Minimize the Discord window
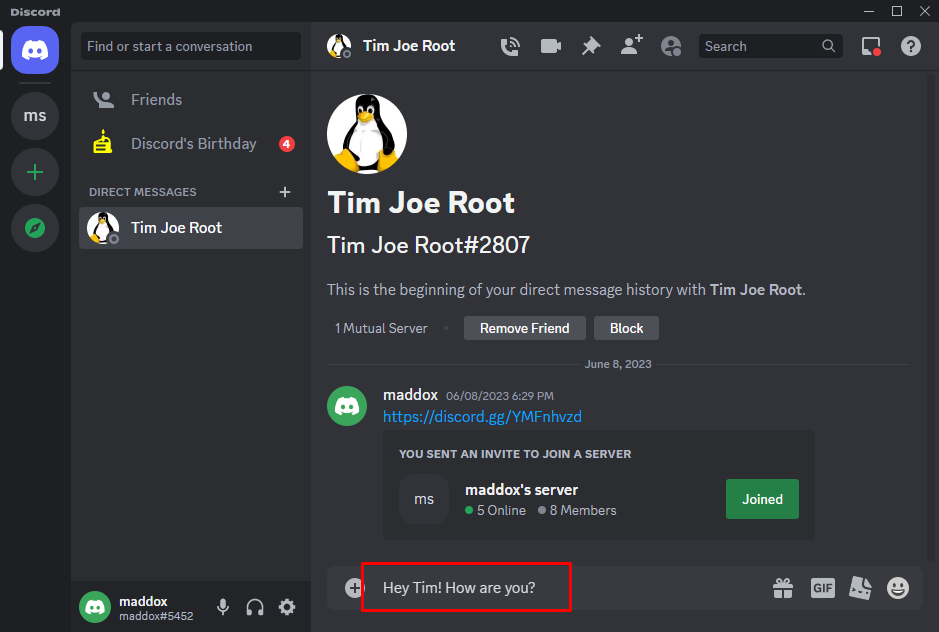The height and width of the screenshot is (632, 939). [869, 11]
